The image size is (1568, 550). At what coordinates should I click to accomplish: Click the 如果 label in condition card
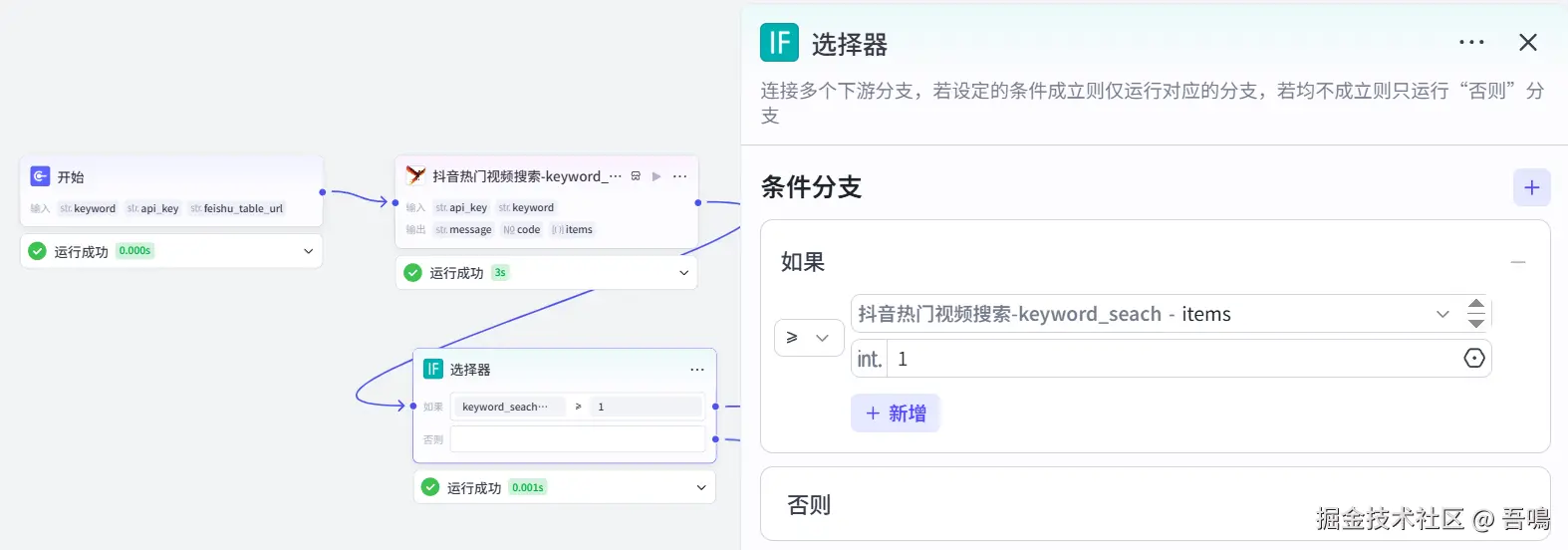[x=803, y=262]
